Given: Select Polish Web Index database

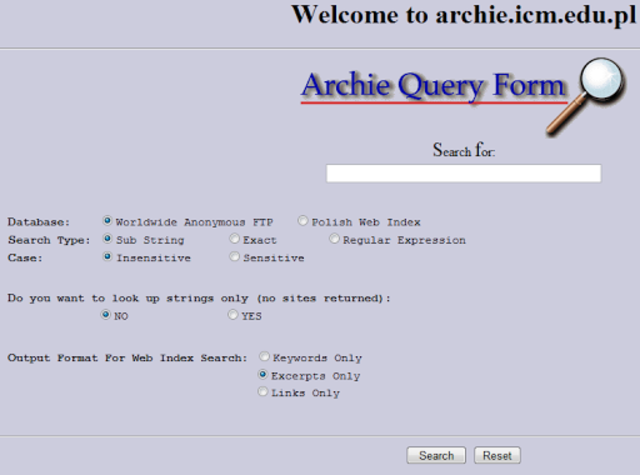Looking at the screenshot, I should [302, 221].
